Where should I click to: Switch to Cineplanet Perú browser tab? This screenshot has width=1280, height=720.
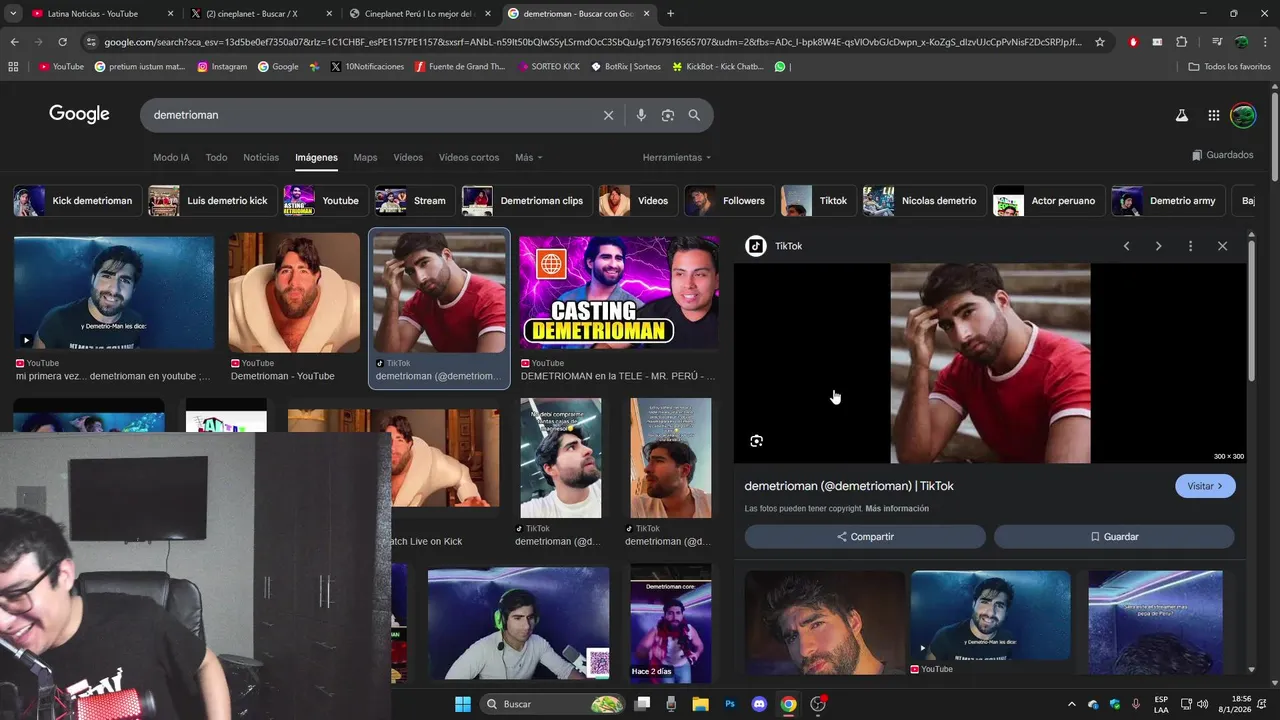pyautogui.click(x=420, y=14)
